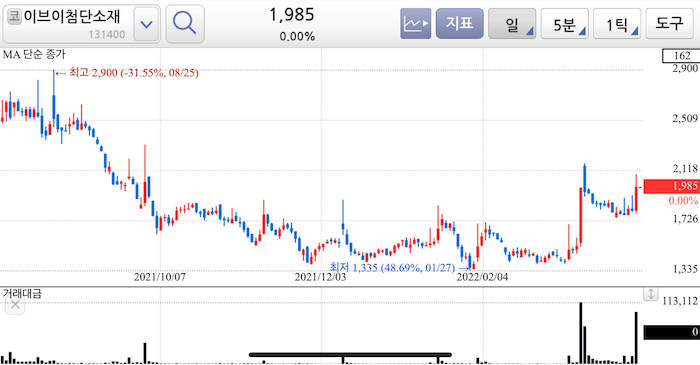Viewport: 700px width, 365px height.
Task: Click the 거래대금 panel title
Action: tap(22, 293)
